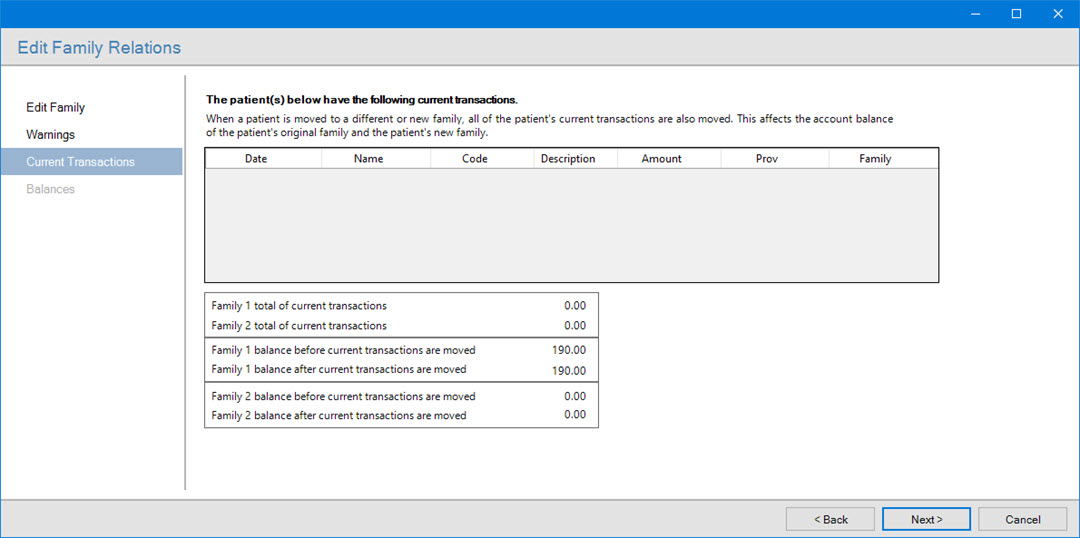Click the Balances sidebar item

[x=50, y=189]
